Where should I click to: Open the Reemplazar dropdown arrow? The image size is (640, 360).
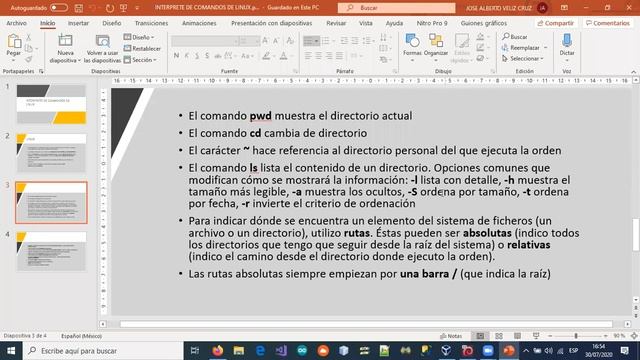[546, 48]
